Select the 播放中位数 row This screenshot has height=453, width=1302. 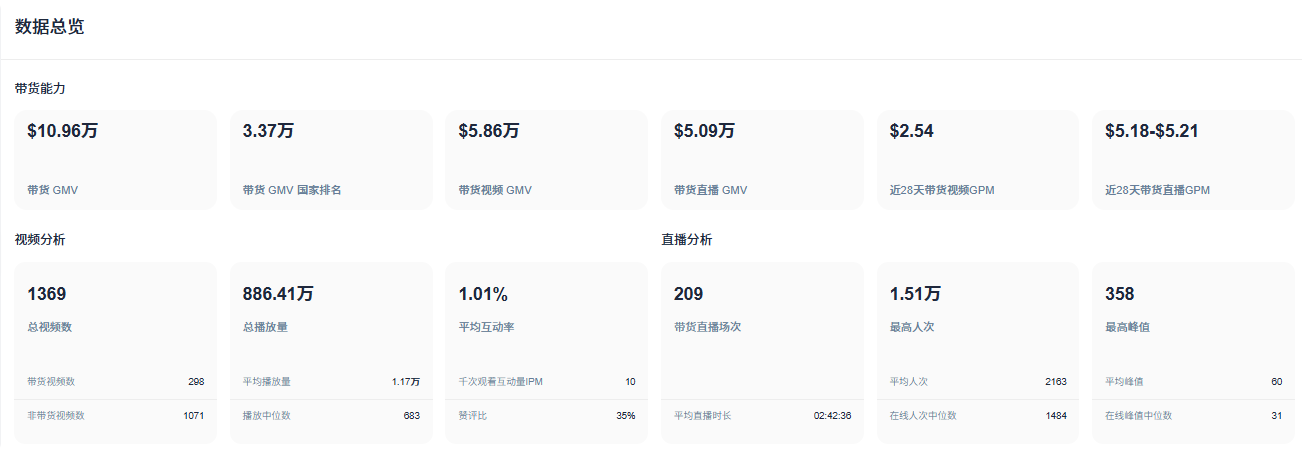tap(331, 416)
